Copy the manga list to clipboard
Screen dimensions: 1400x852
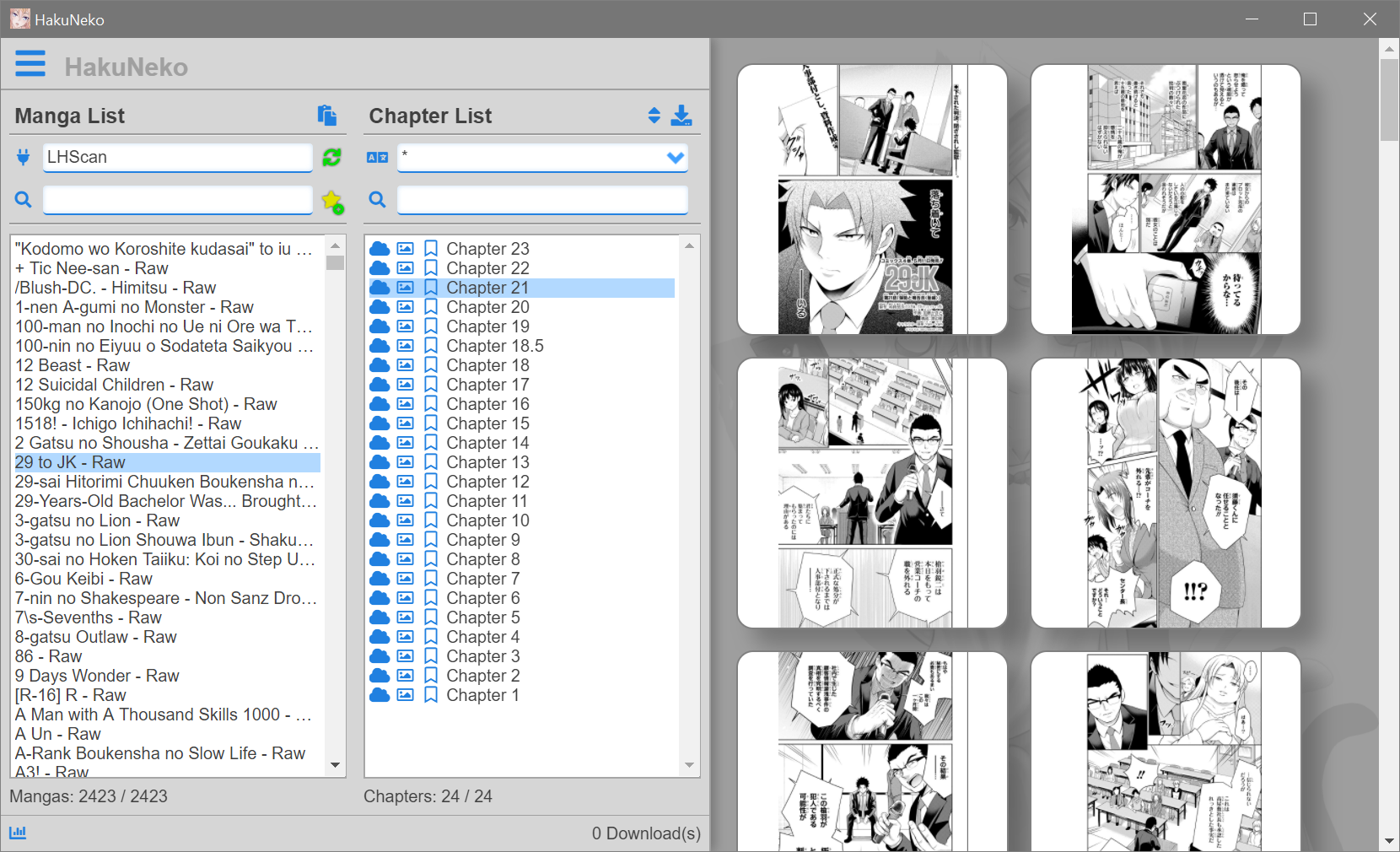tap(328, 116)
